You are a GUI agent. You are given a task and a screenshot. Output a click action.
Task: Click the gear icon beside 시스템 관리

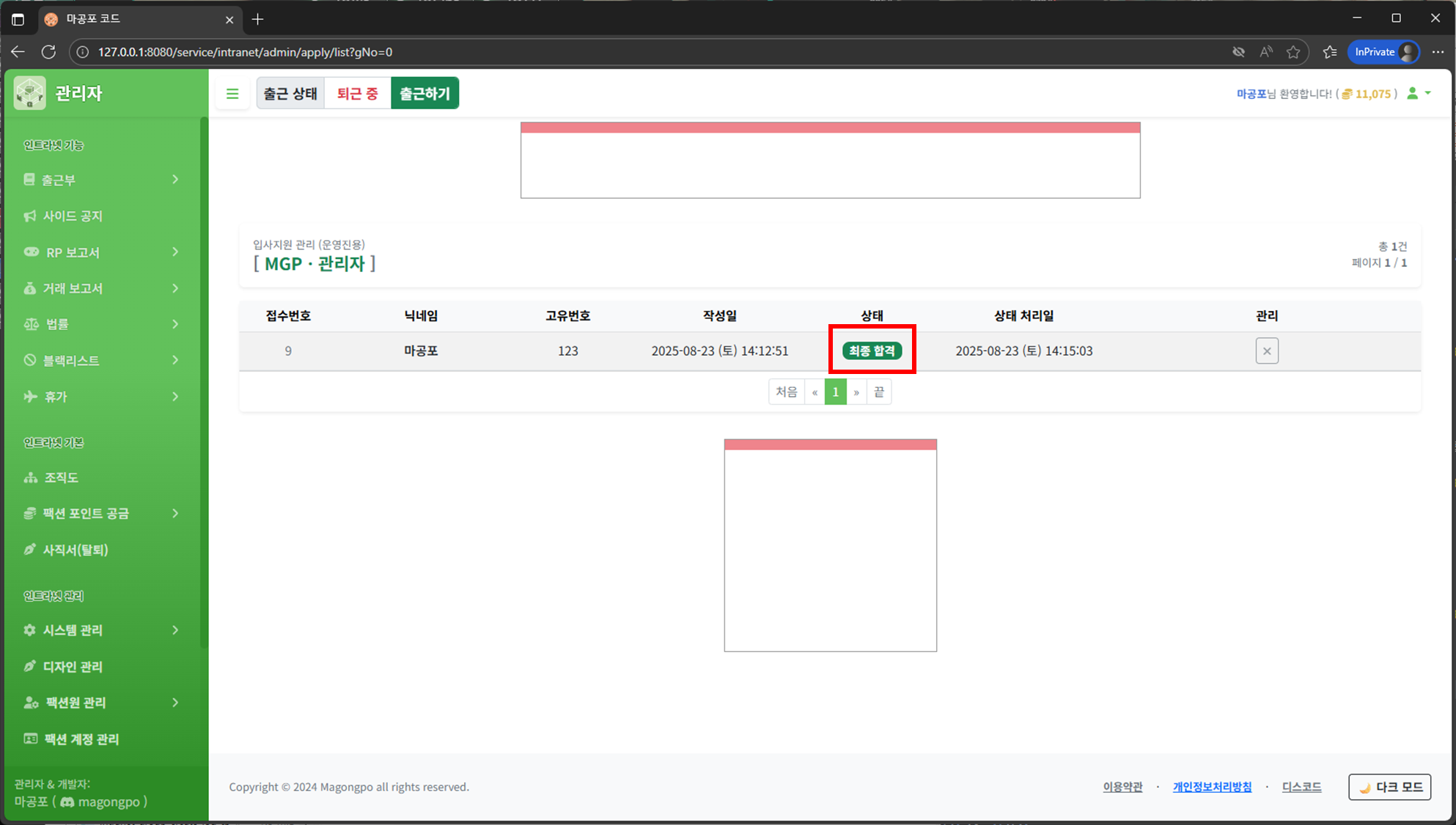(29, 630)
